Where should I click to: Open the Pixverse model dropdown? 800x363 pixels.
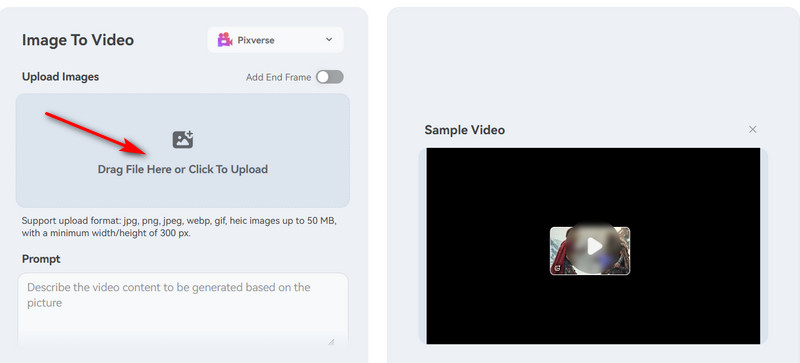coord(275,40)
